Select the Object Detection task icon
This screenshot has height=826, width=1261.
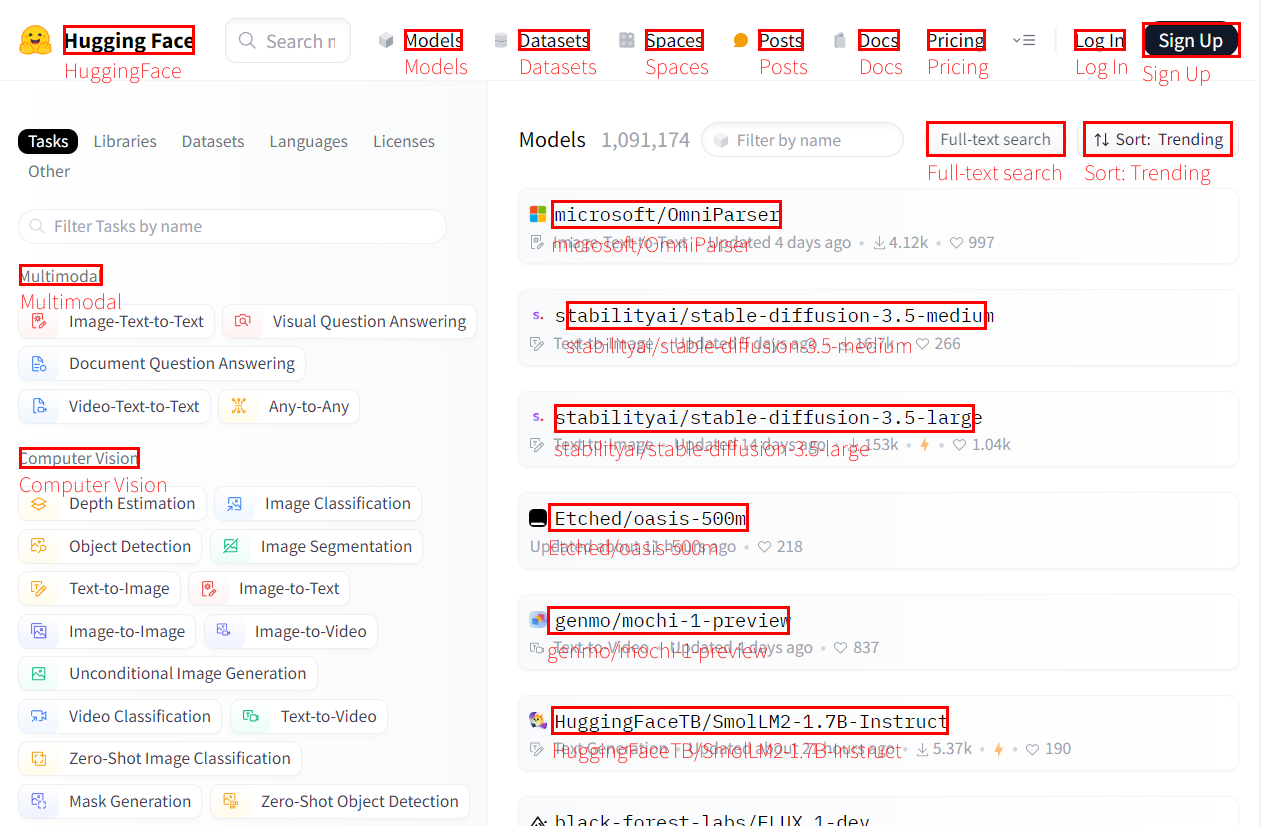[40, 546]
